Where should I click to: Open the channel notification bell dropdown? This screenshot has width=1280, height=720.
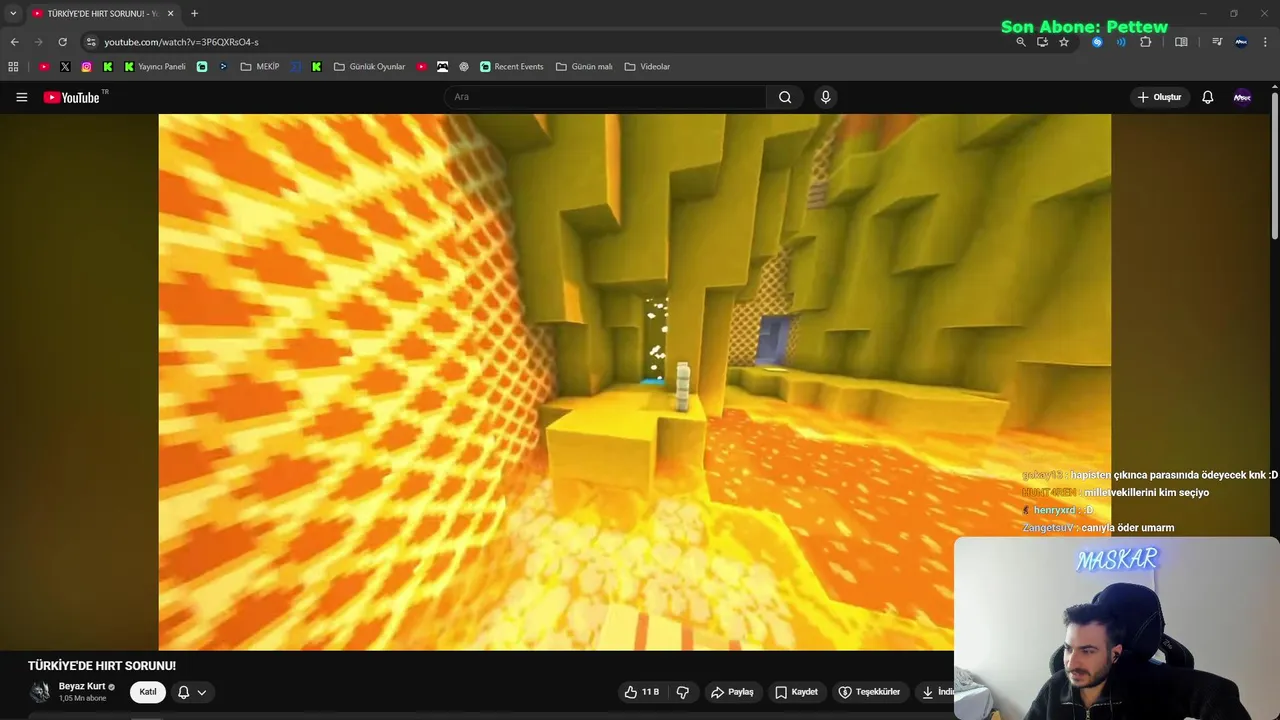(x=192, y=692)
